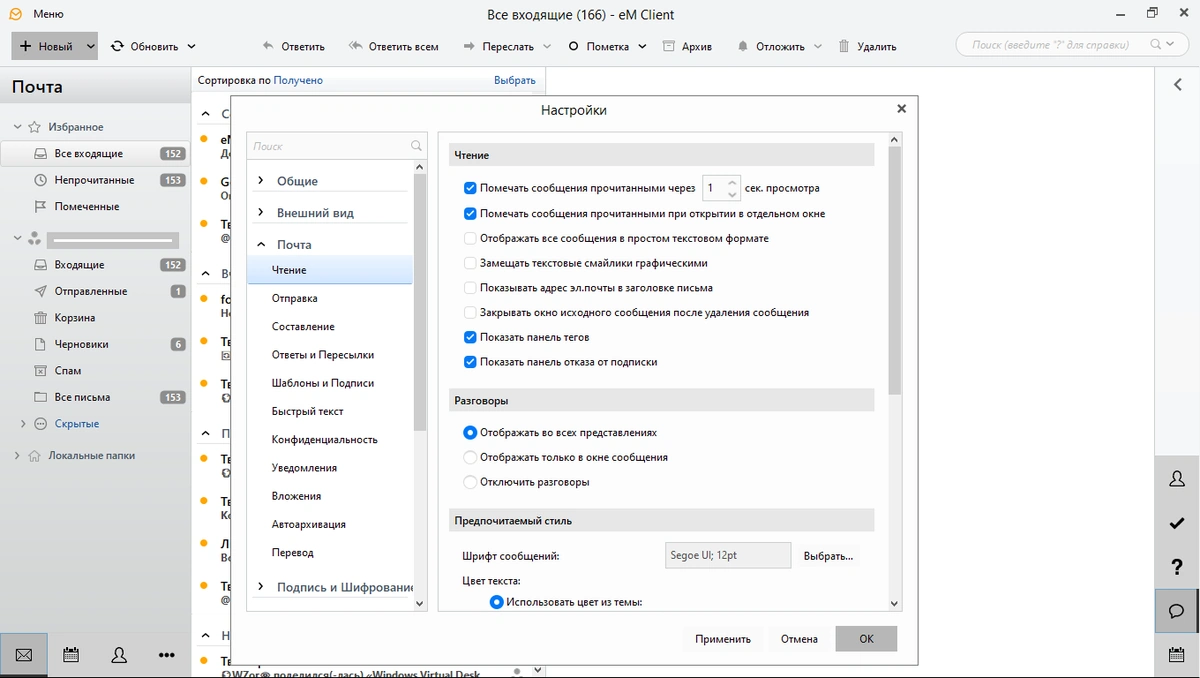The height and width of the screenshot is (678, 1200).
Task: Open the agenda calendar icon in right sidebar
Action: [1177, 655]
